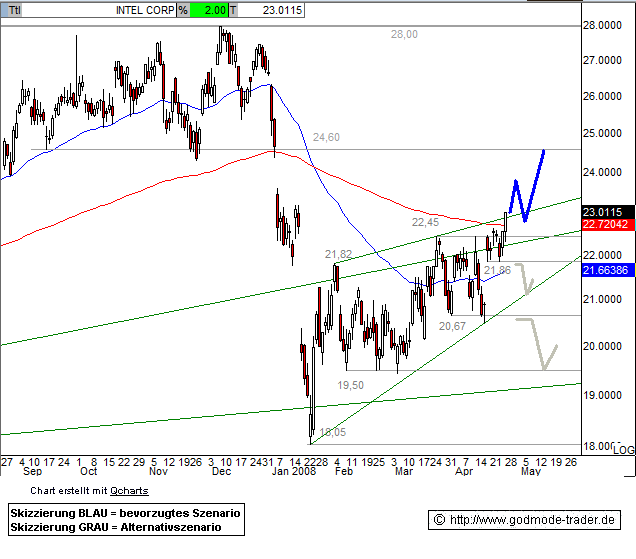Click the 'Chart erstellt mit' caption text

point(69,491)
